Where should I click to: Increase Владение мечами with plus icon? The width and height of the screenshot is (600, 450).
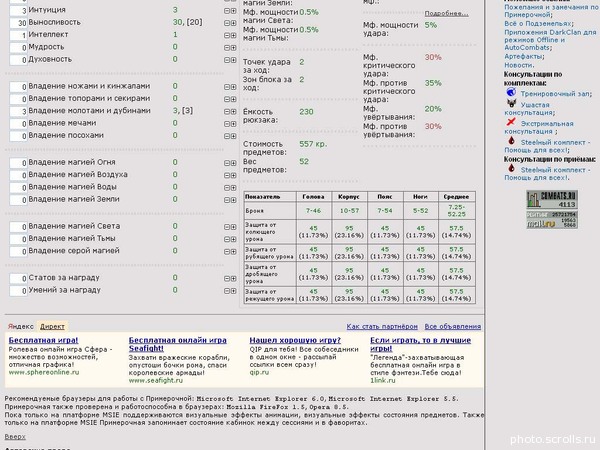233,124
